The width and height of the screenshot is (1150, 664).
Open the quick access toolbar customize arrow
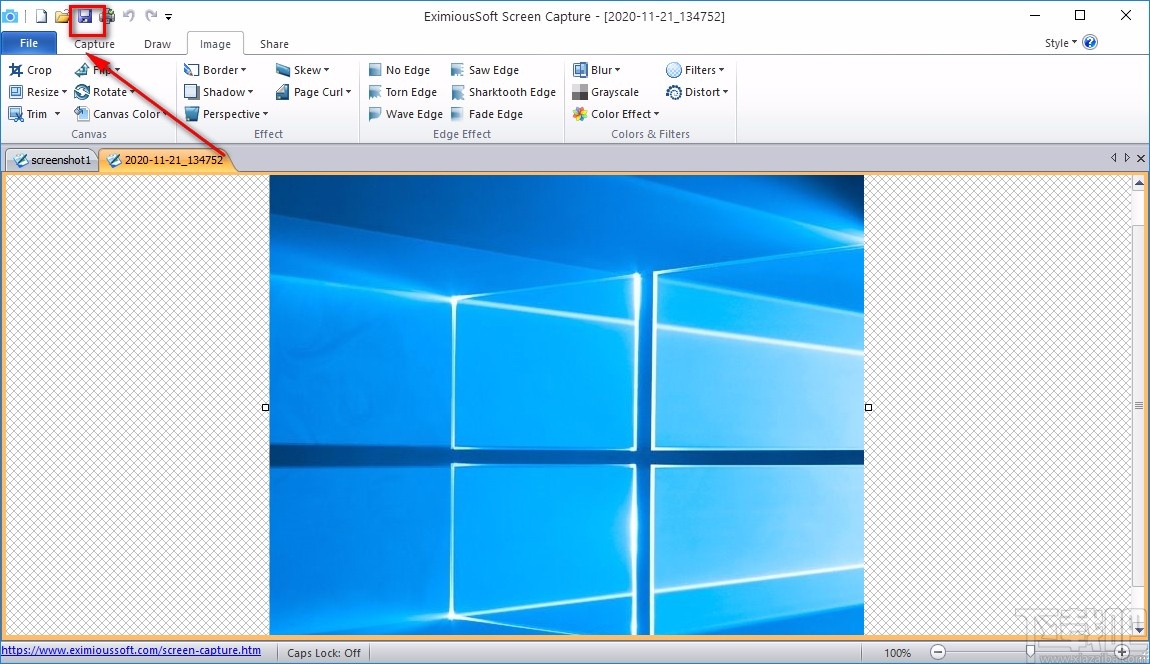point(169,17)
